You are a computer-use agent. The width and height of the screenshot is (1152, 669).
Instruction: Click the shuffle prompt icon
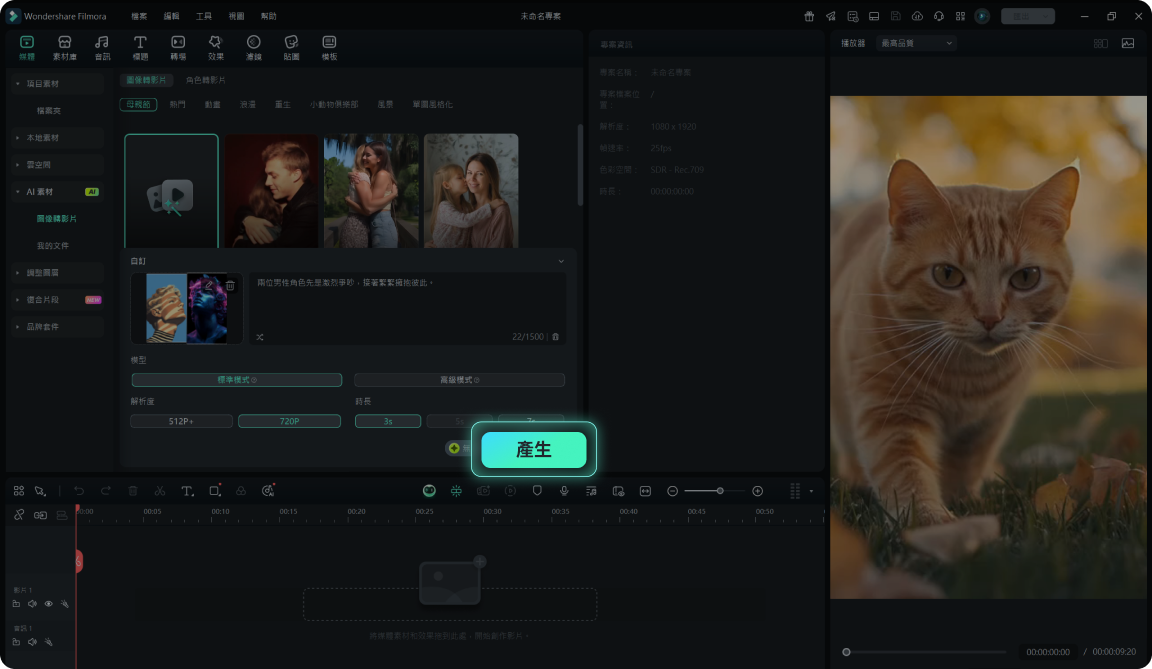pos(260,337)
